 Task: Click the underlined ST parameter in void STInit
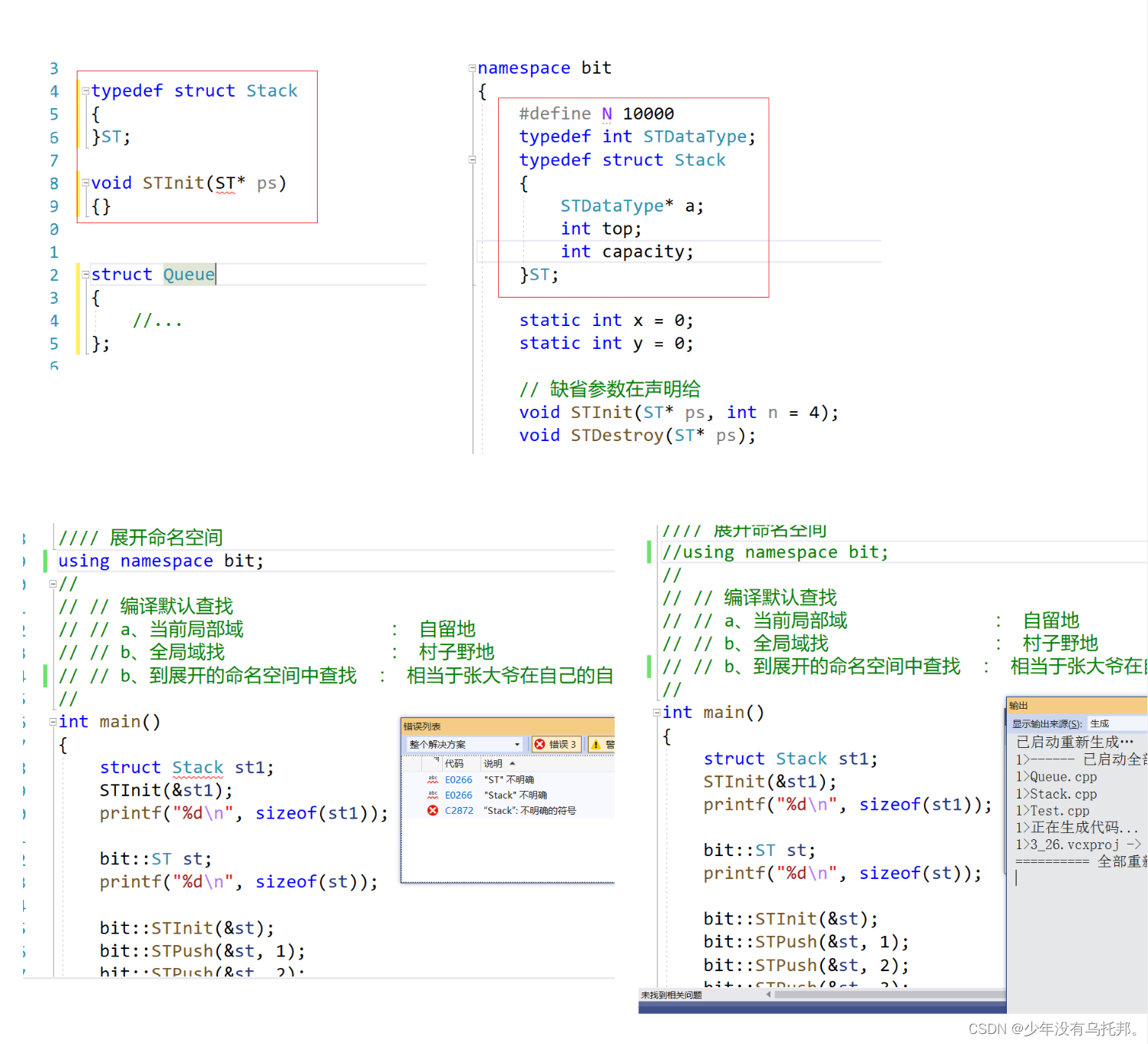point(225,183)
